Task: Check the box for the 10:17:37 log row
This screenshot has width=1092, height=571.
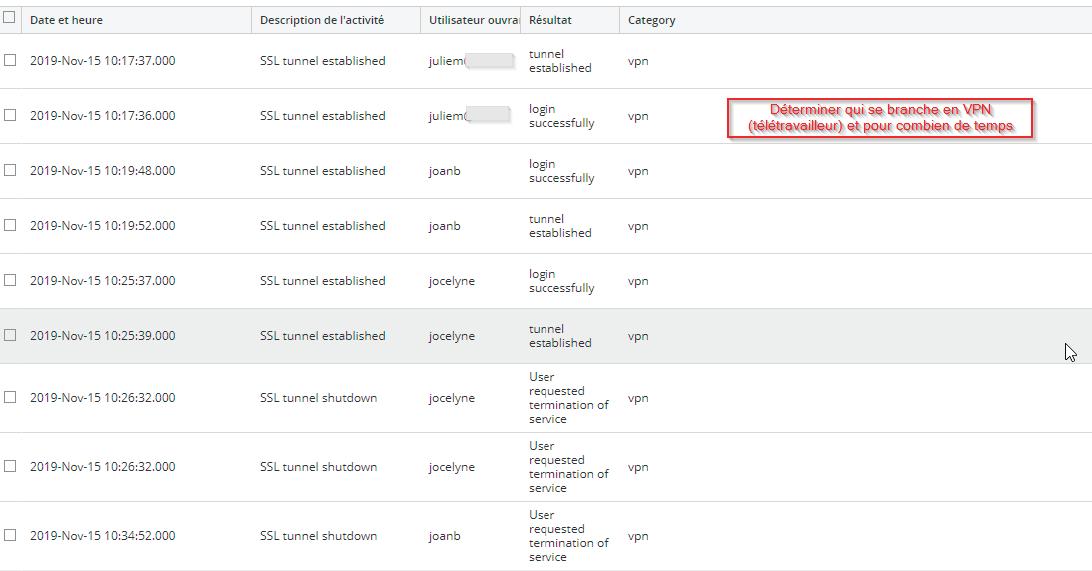Action: [10, 60]
